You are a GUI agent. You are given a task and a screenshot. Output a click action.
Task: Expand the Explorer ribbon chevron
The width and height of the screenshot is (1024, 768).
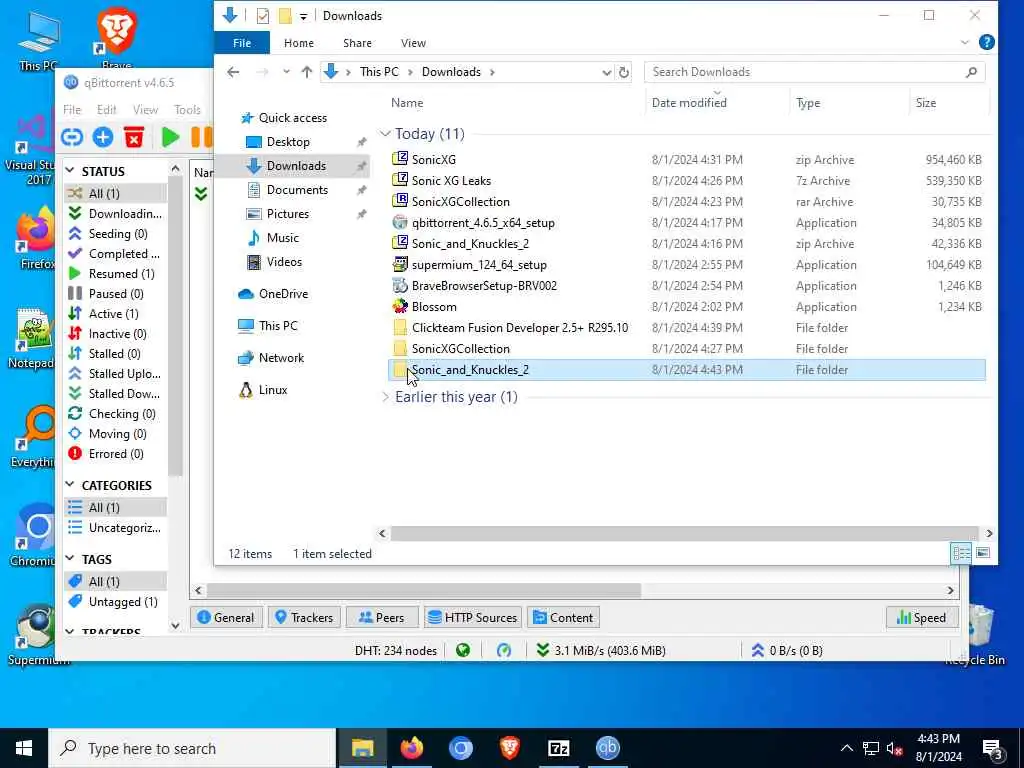pyautogui.click(x=965, y=42)
